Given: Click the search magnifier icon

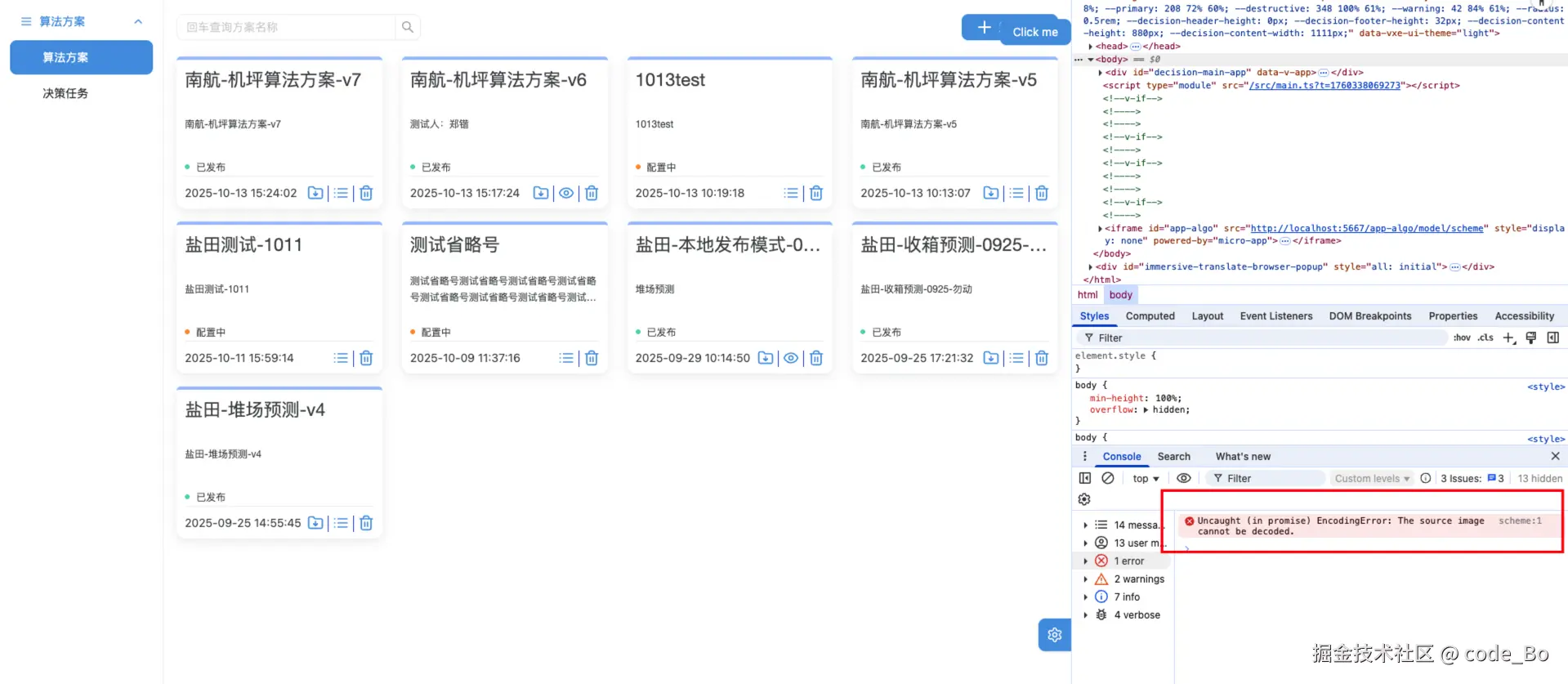Looking at the screenshot, I should click(408, 27).
